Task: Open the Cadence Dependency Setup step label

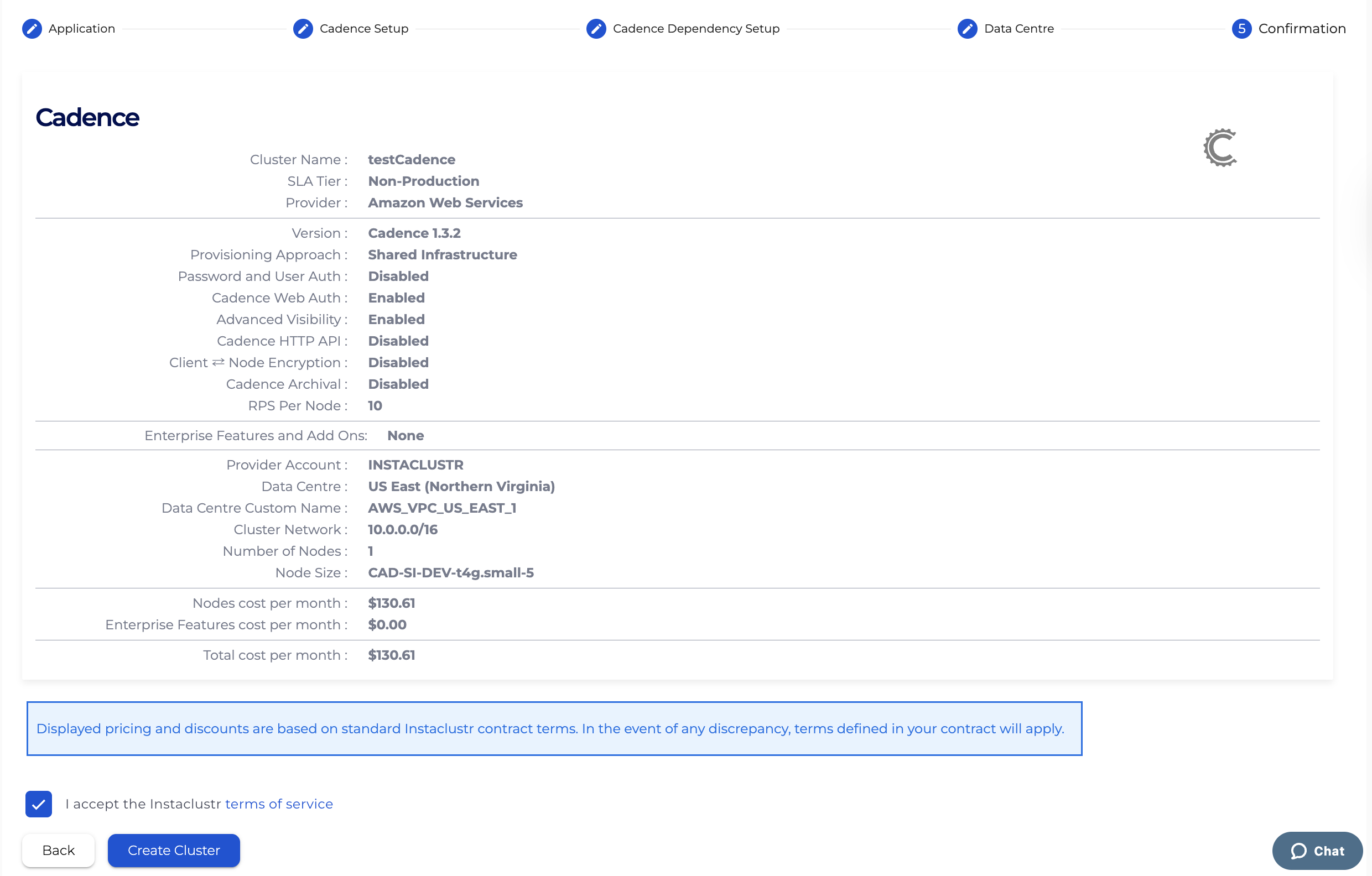Action: [x=696, y=28]
